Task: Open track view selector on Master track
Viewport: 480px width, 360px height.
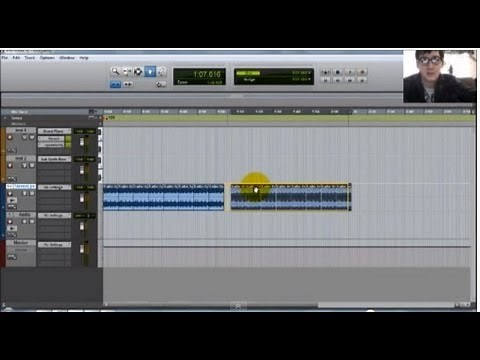Action: pos(12,257)
